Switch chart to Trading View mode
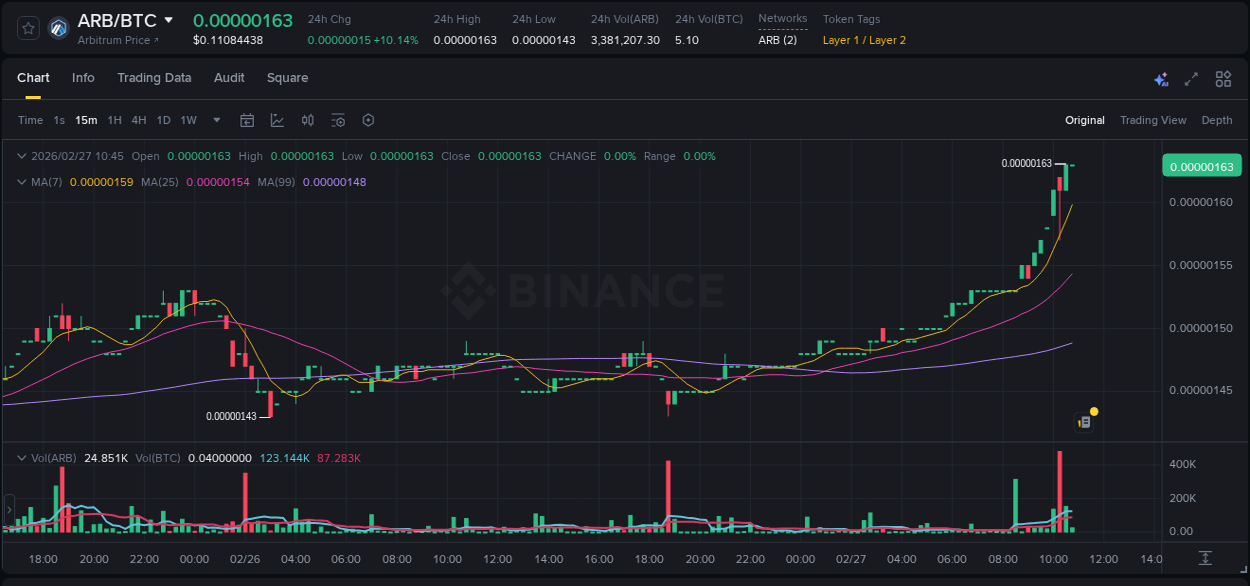The width and height of the screenshot is (1250, 586). point(1153,120)
